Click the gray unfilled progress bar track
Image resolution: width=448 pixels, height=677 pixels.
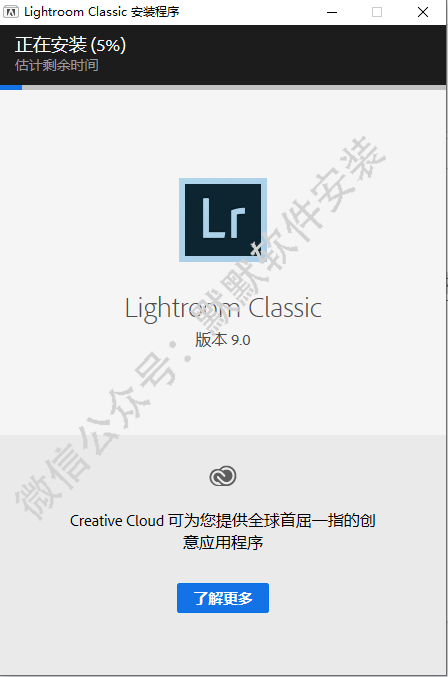(x=234, y=87)
